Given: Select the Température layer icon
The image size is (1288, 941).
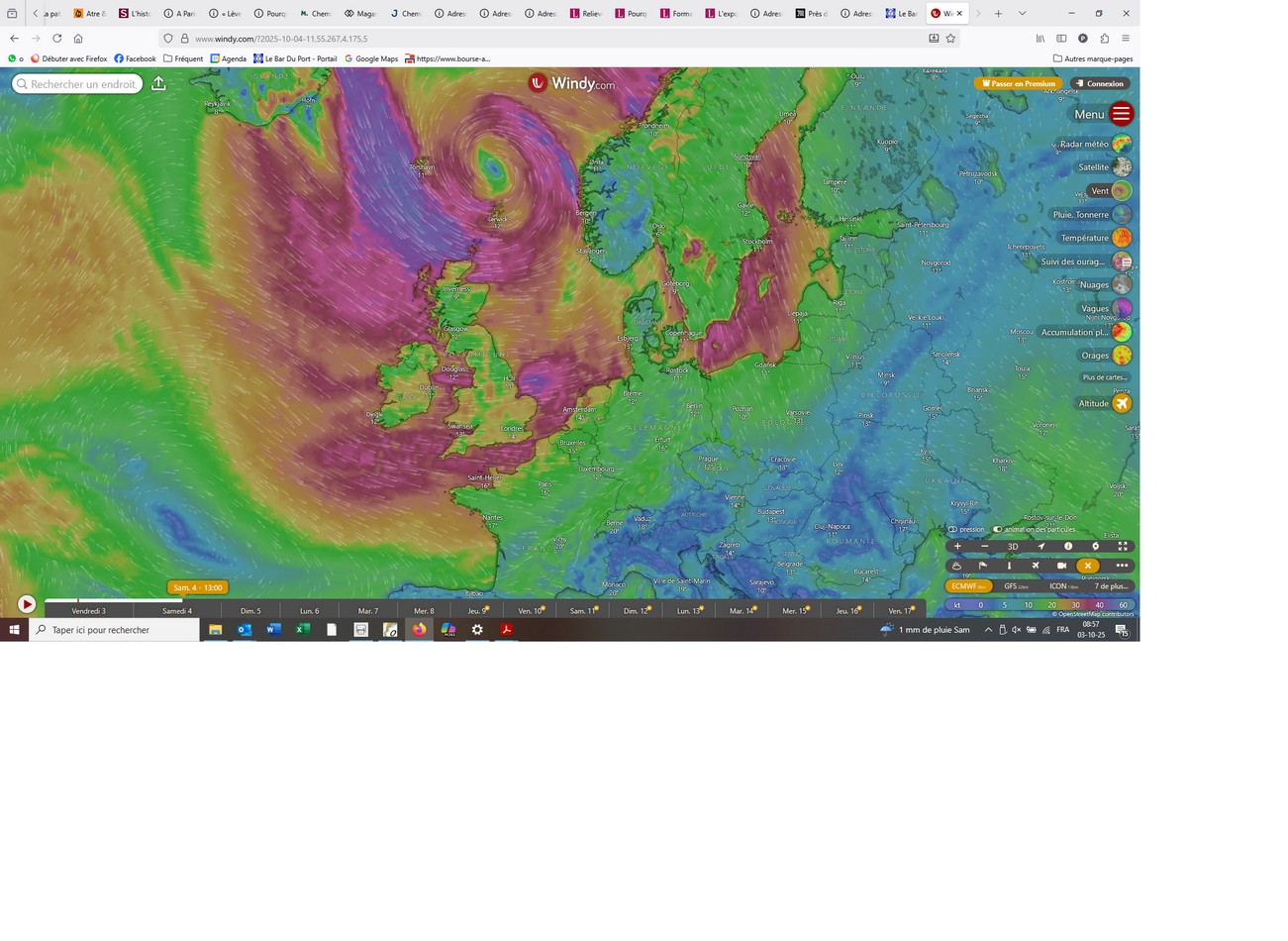Looking at the screenshot, I should (1121, 238).
